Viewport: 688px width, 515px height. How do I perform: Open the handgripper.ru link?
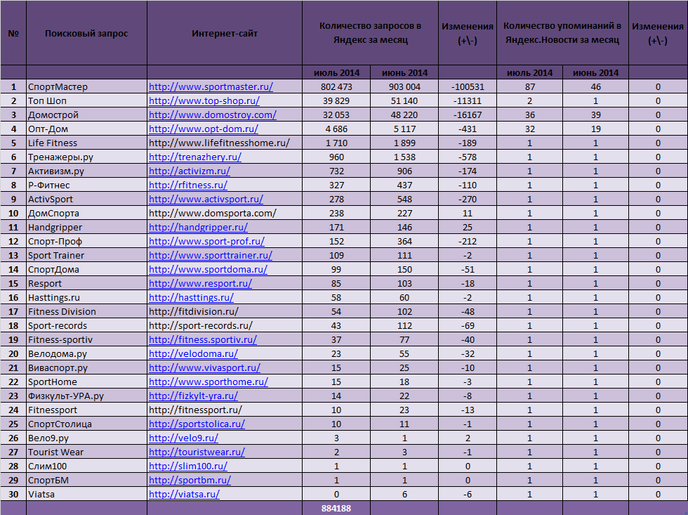(198, 227)
